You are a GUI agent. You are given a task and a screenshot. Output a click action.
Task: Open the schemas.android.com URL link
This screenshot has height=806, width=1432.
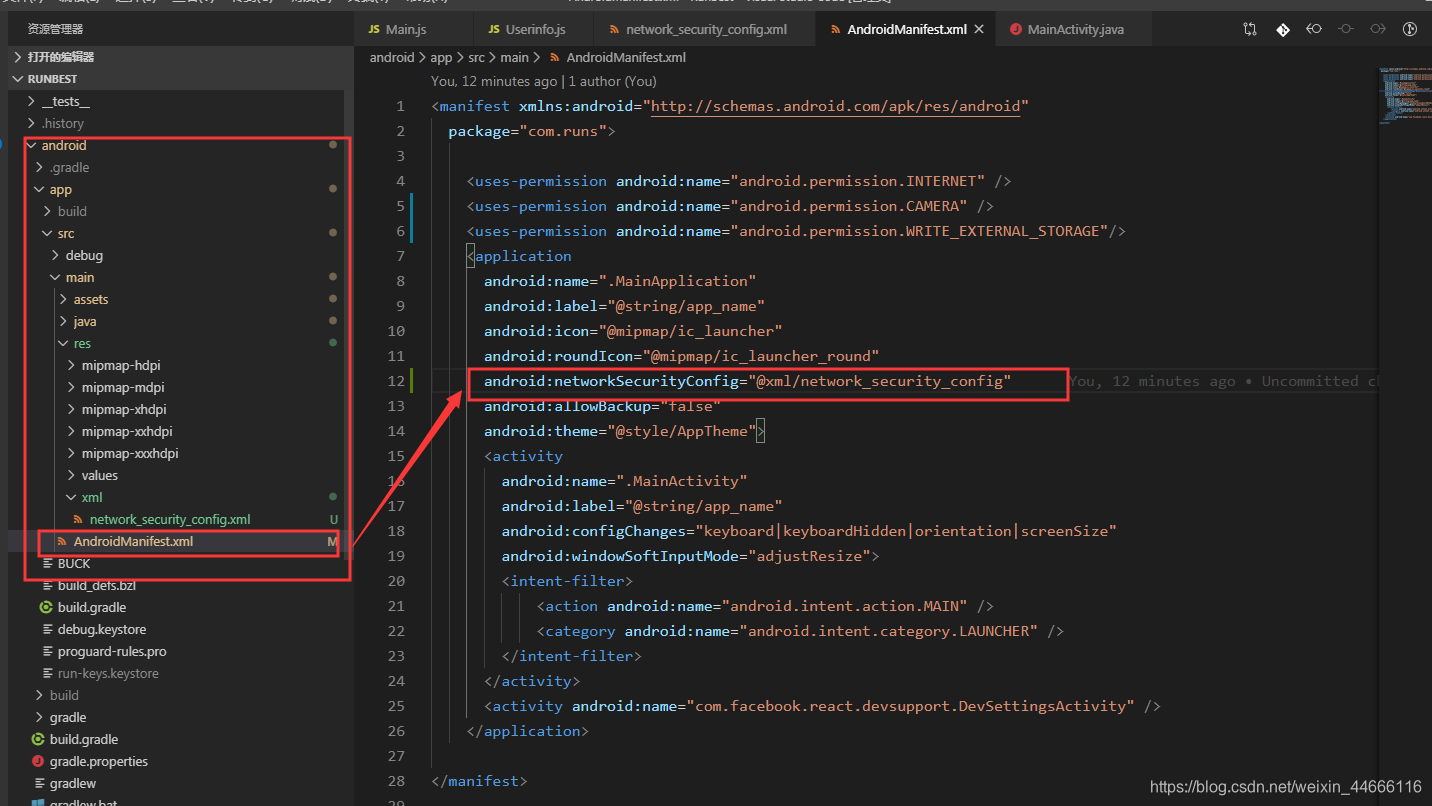coord(836,106)
